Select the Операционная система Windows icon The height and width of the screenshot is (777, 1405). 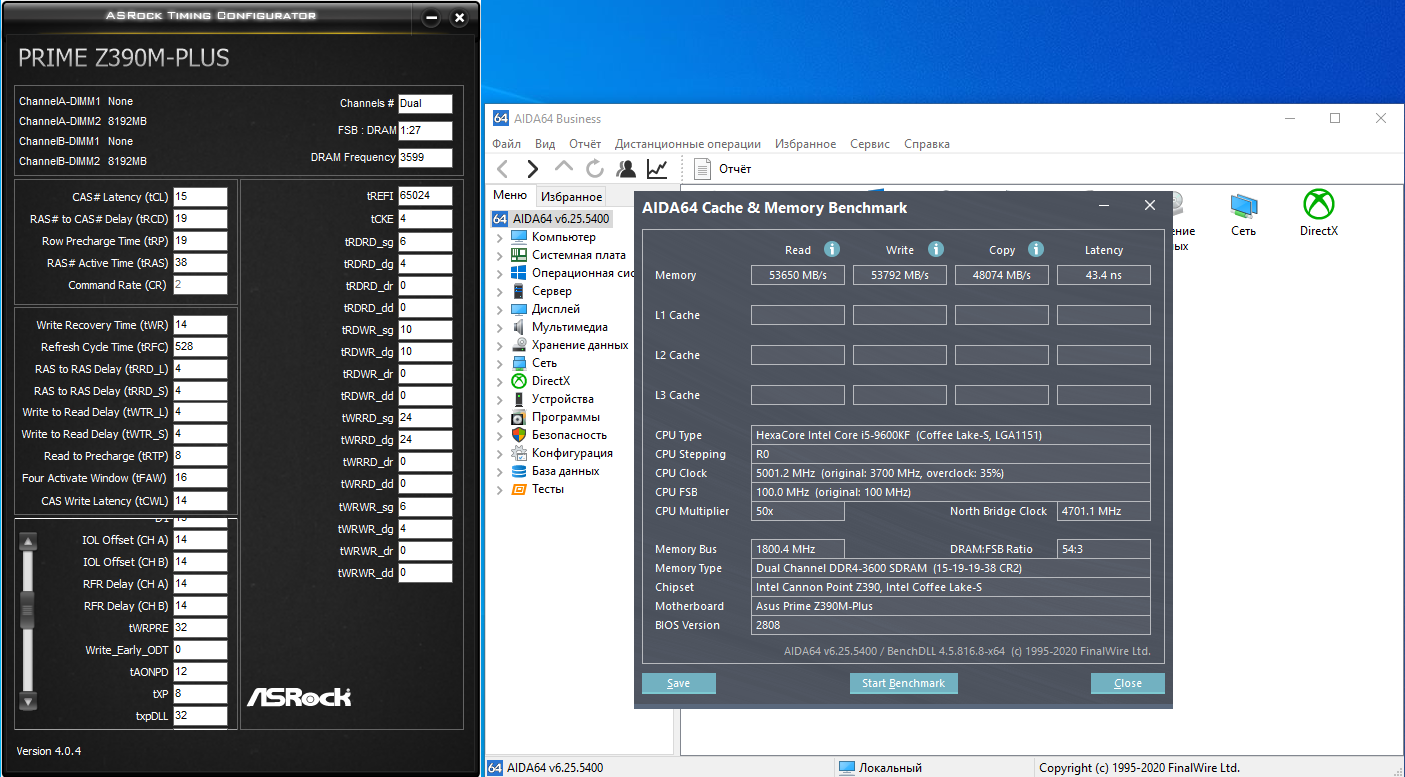click(518, 273)
